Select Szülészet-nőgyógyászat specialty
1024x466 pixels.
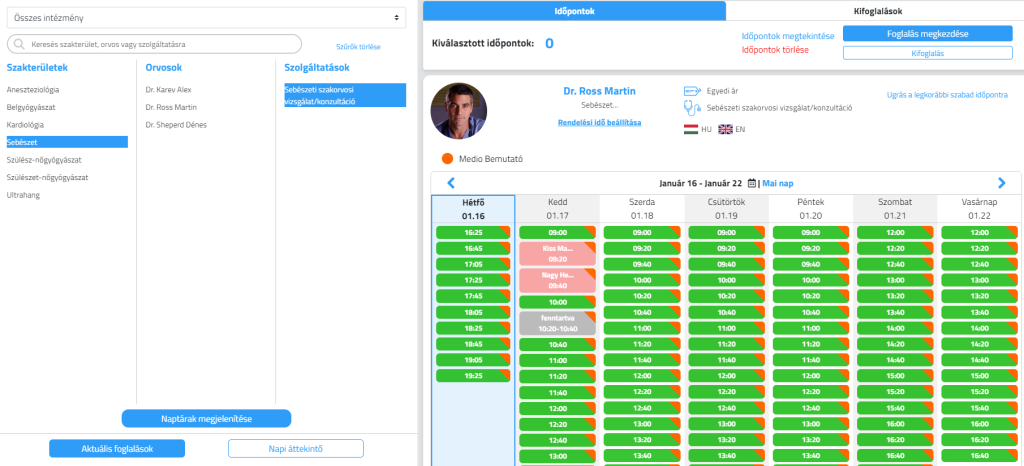point(47,178)
